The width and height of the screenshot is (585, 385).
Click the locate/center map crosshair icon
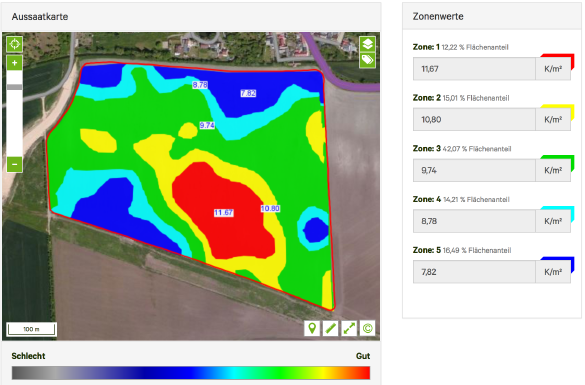coord(15,44)
